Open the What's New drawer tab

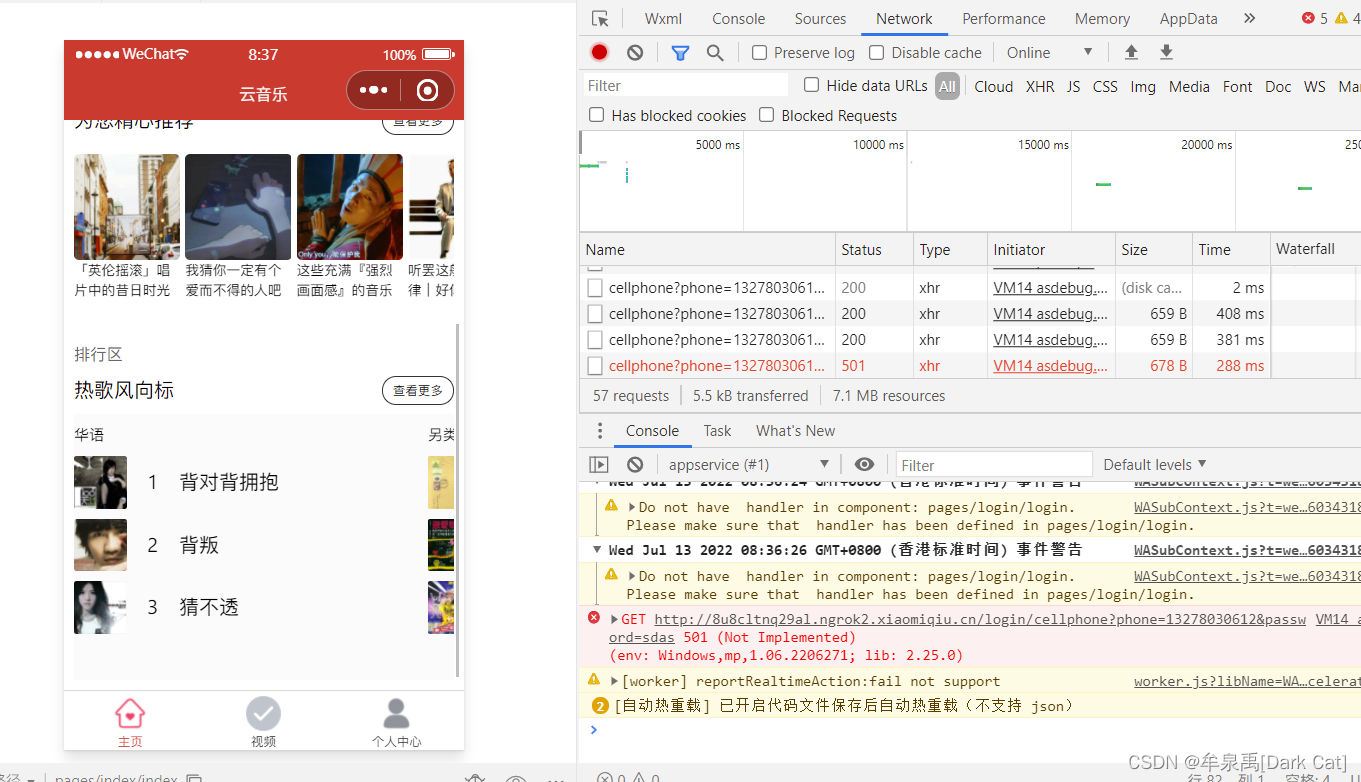795,431
